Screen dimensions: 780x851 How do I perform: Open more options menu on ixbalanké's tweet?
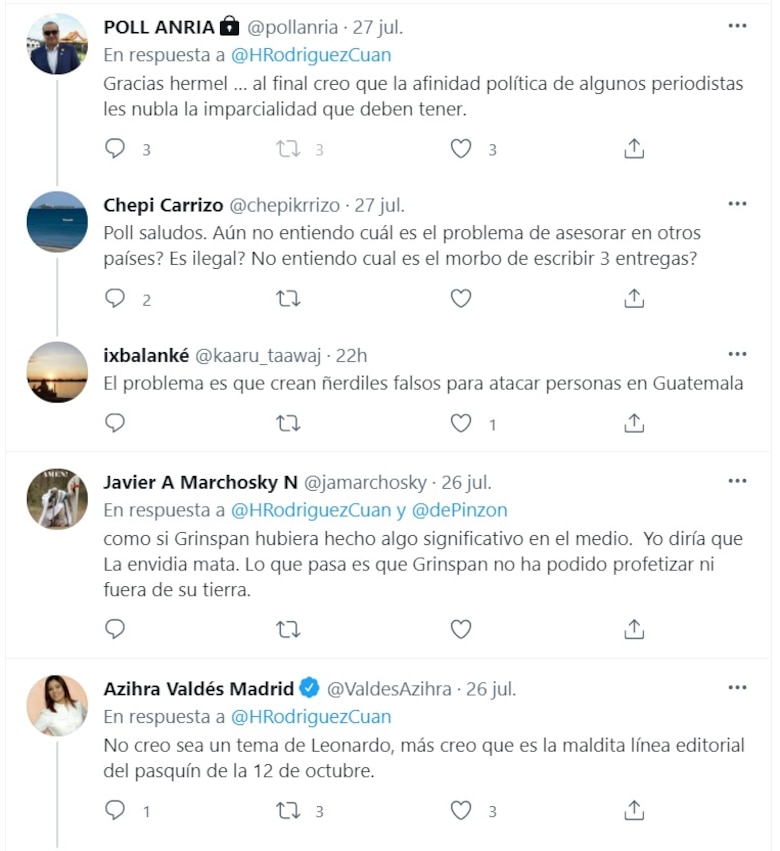coord(738,353)
